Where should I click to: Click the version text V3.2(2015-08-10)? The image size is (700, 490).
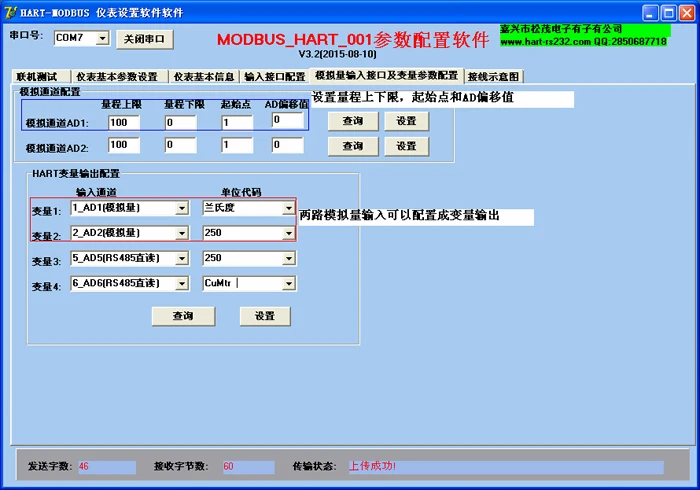point(337,54)
